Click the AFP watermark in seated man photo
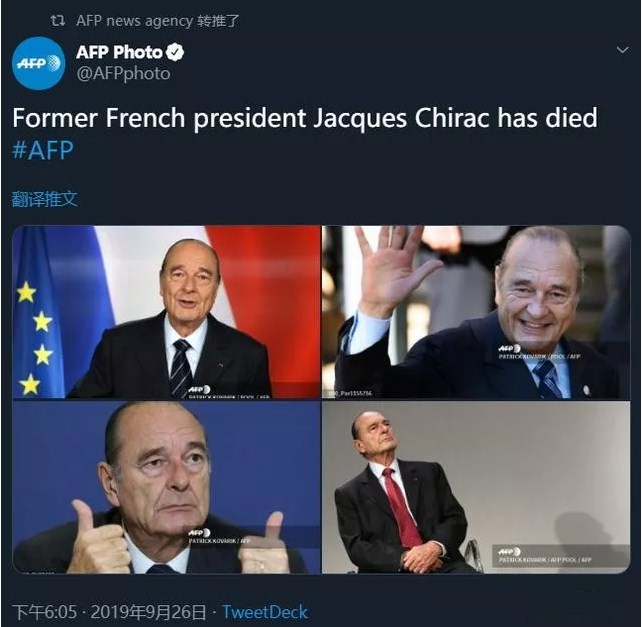The width and height of the screenshot is (642, 627). [510, 552]
